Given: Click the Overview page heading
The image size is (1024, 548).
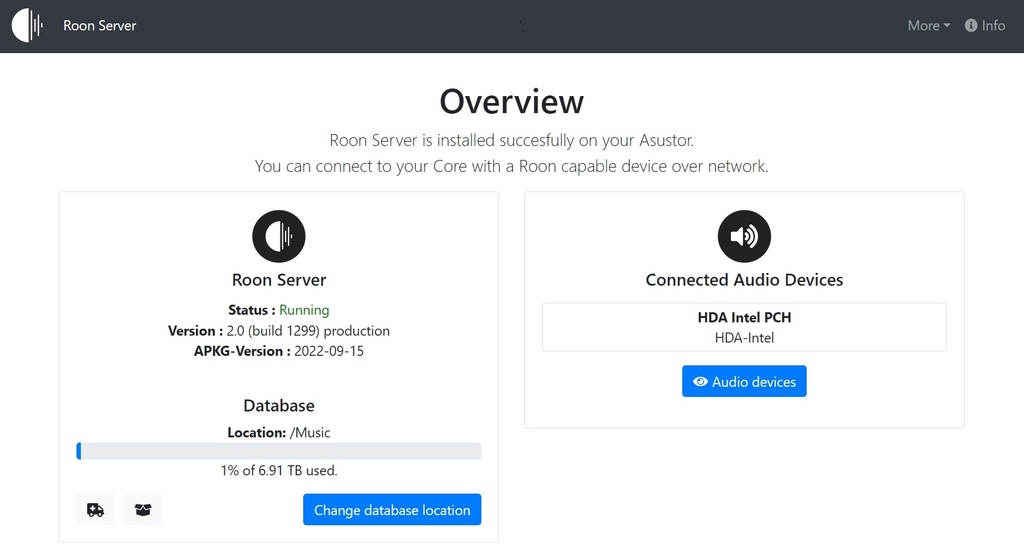Looking at the screenshot, I should click(x=512, y=102).
